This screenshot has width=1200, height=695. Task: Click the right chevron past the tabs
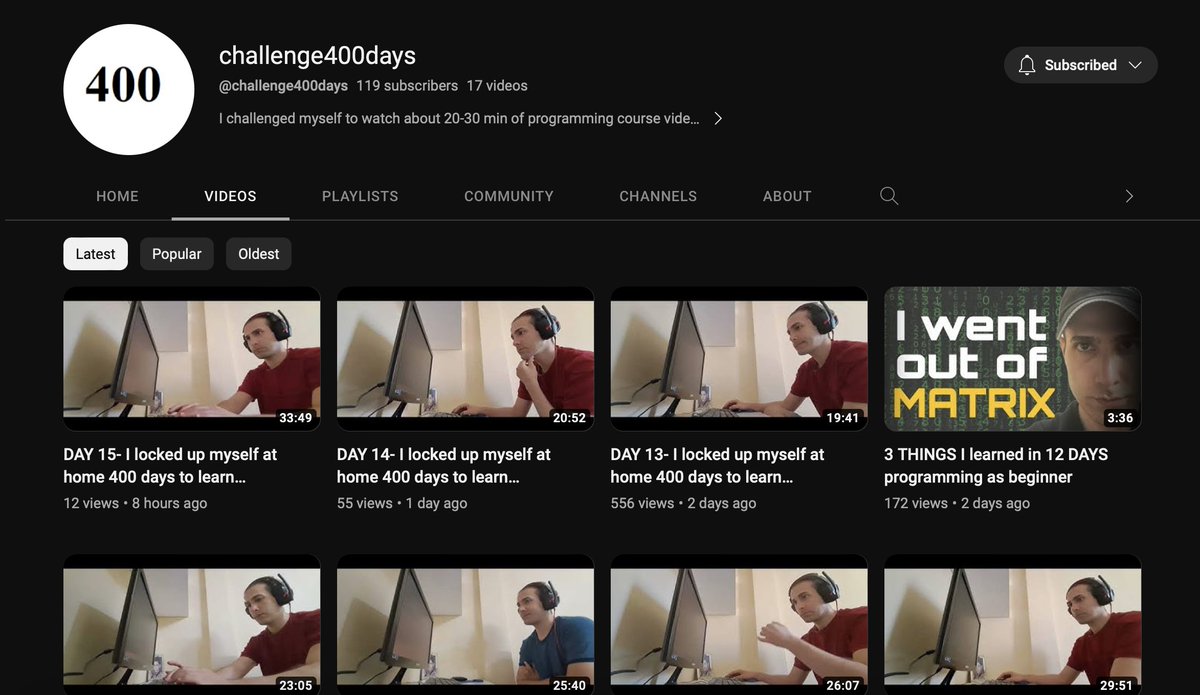1129,196
